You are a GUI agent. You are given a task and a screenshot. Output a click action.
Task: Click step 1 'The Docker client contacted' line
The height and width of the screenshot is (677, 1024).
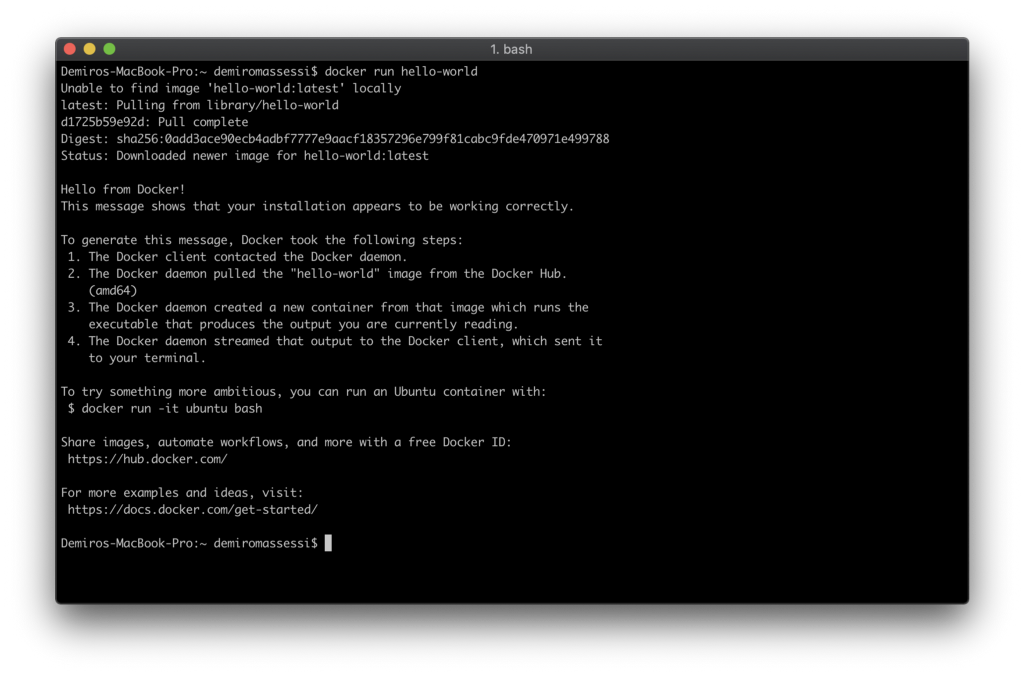click(x=238, y=257)
